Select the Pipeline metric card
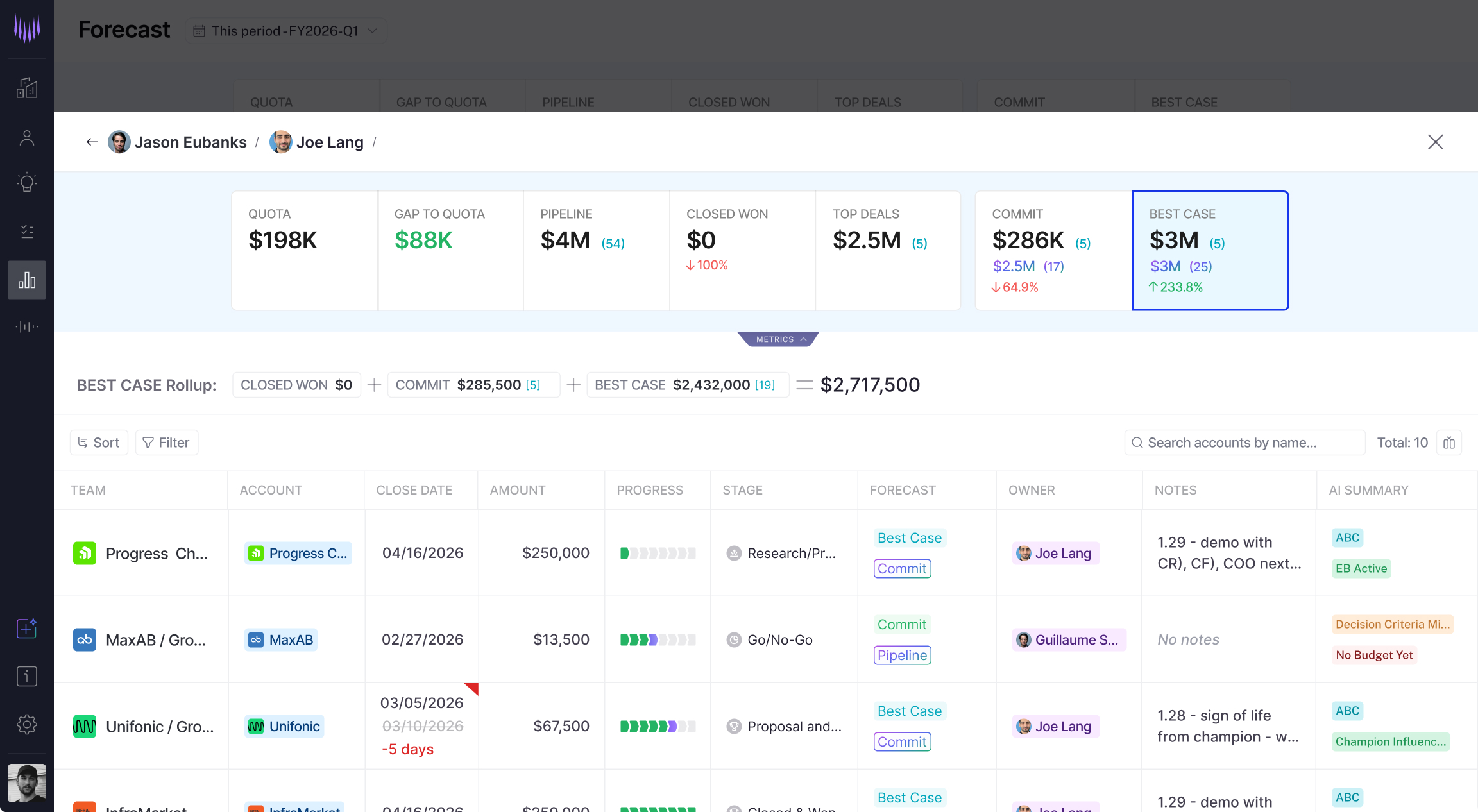1478x812 pixels. [596, 250]
